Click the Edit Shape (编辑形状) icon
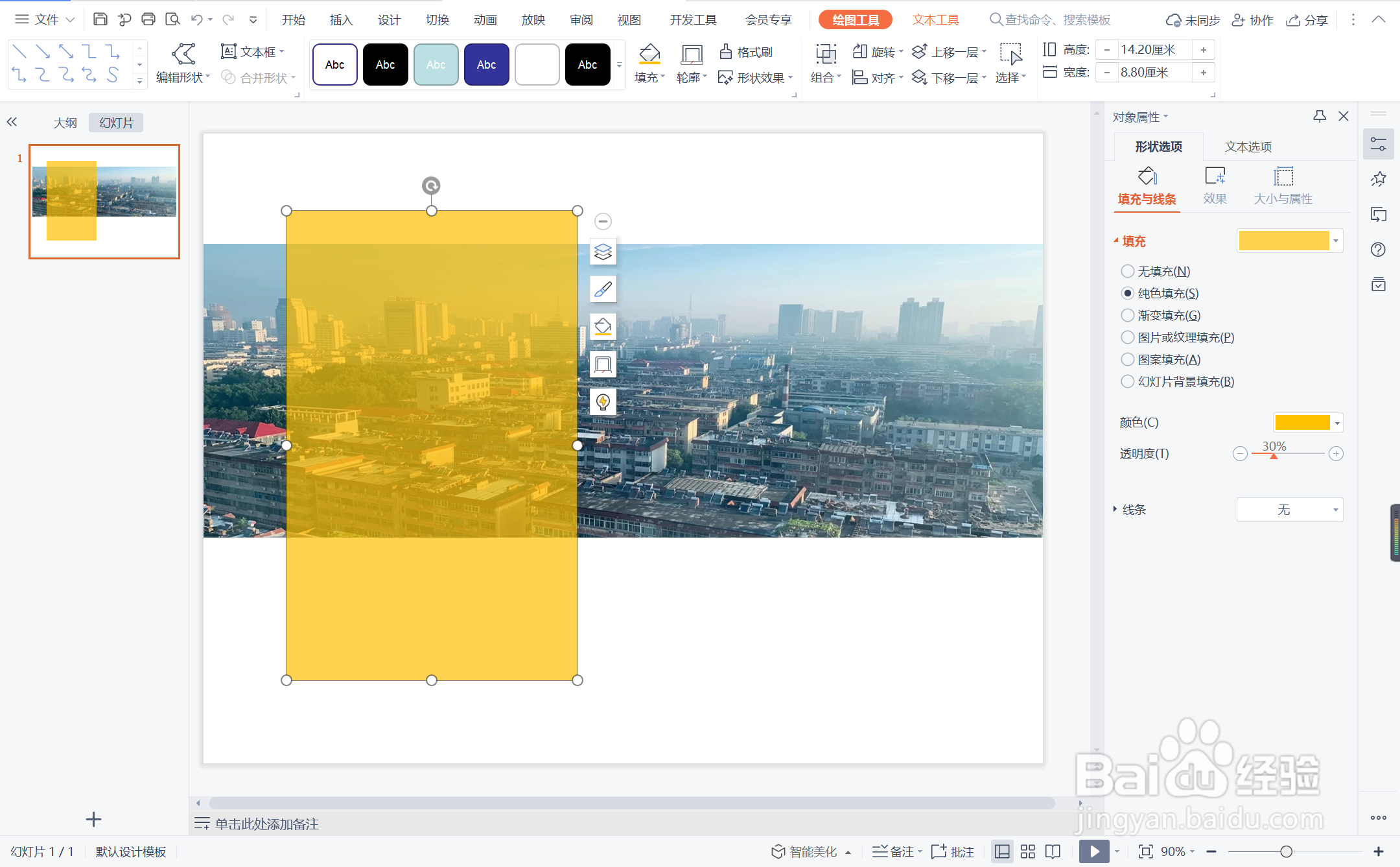 (x=183, y=54)
